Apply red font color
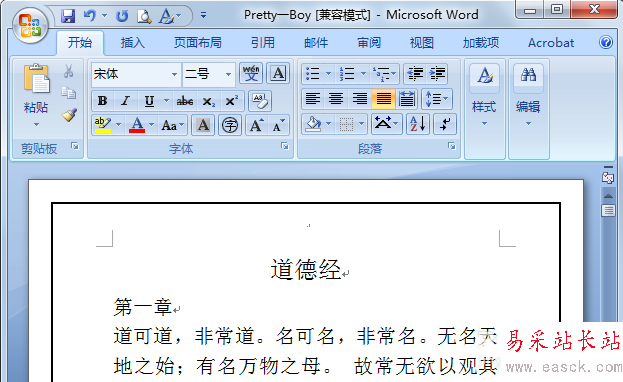 (137, 125)
